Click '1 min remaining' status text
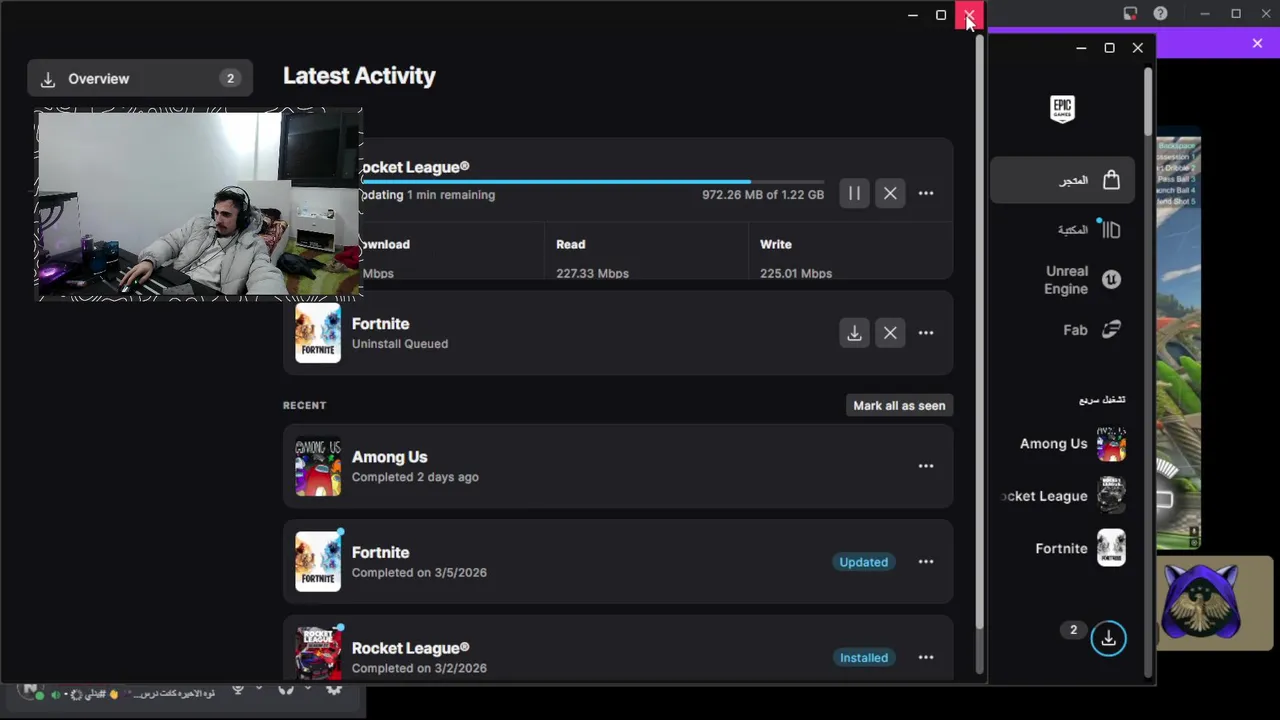This screenshot has width=1280, height=720. click(x=451, y=195)
